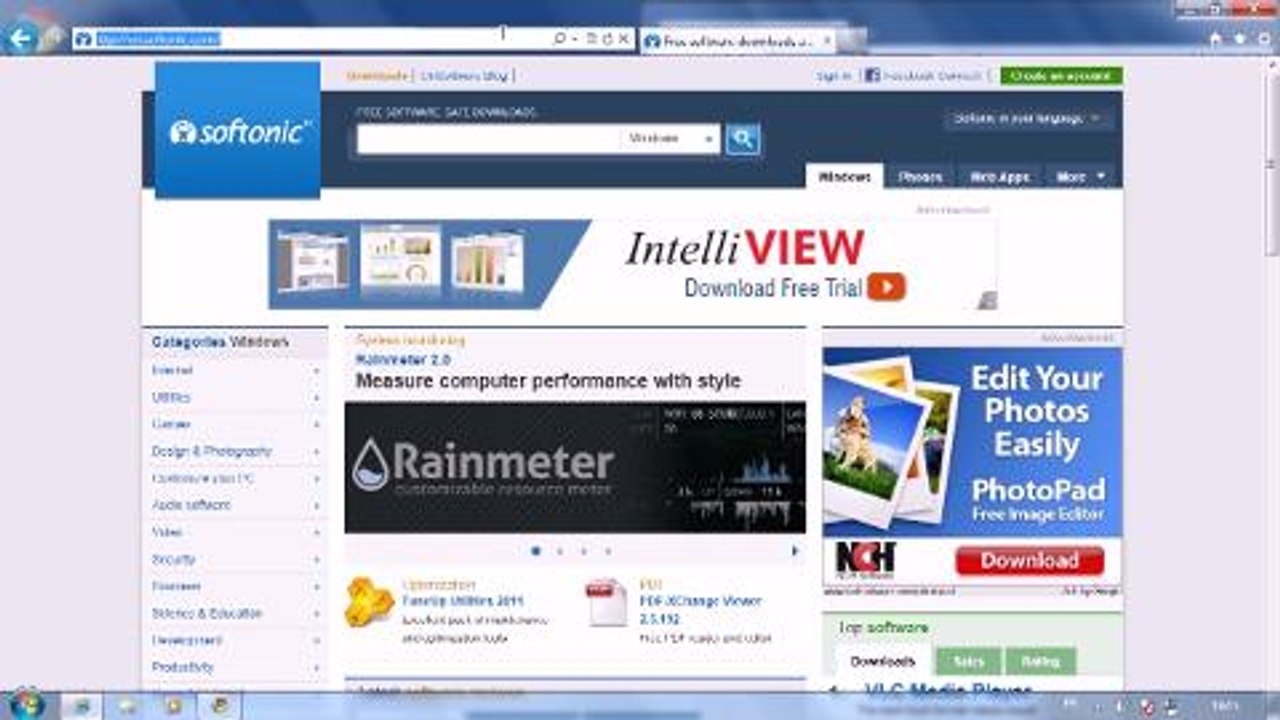
Task: Click the browser Home icon at top right
Action: tap(1216, 39)
